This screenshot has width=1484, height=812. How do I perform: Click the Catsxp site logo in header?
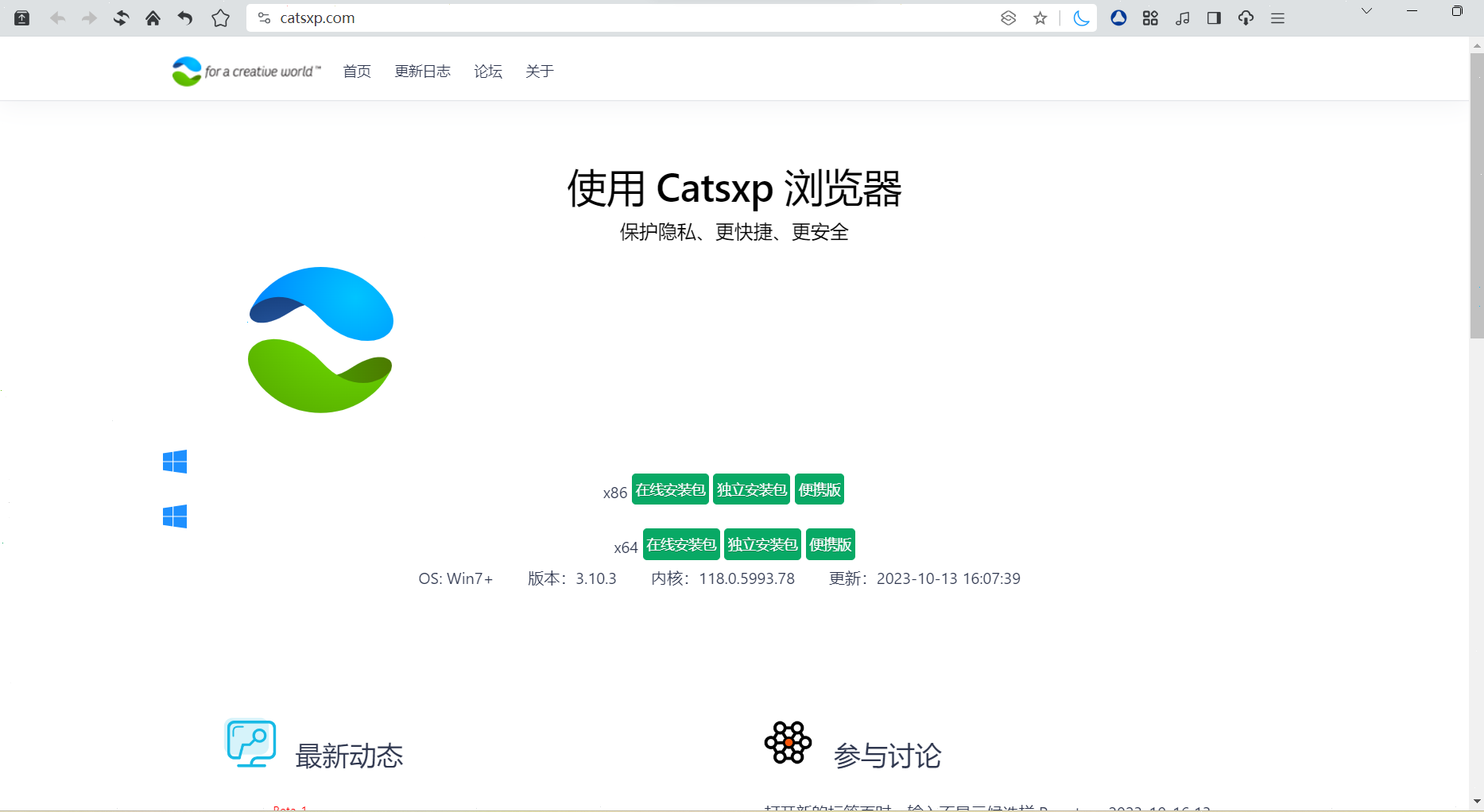246,72
